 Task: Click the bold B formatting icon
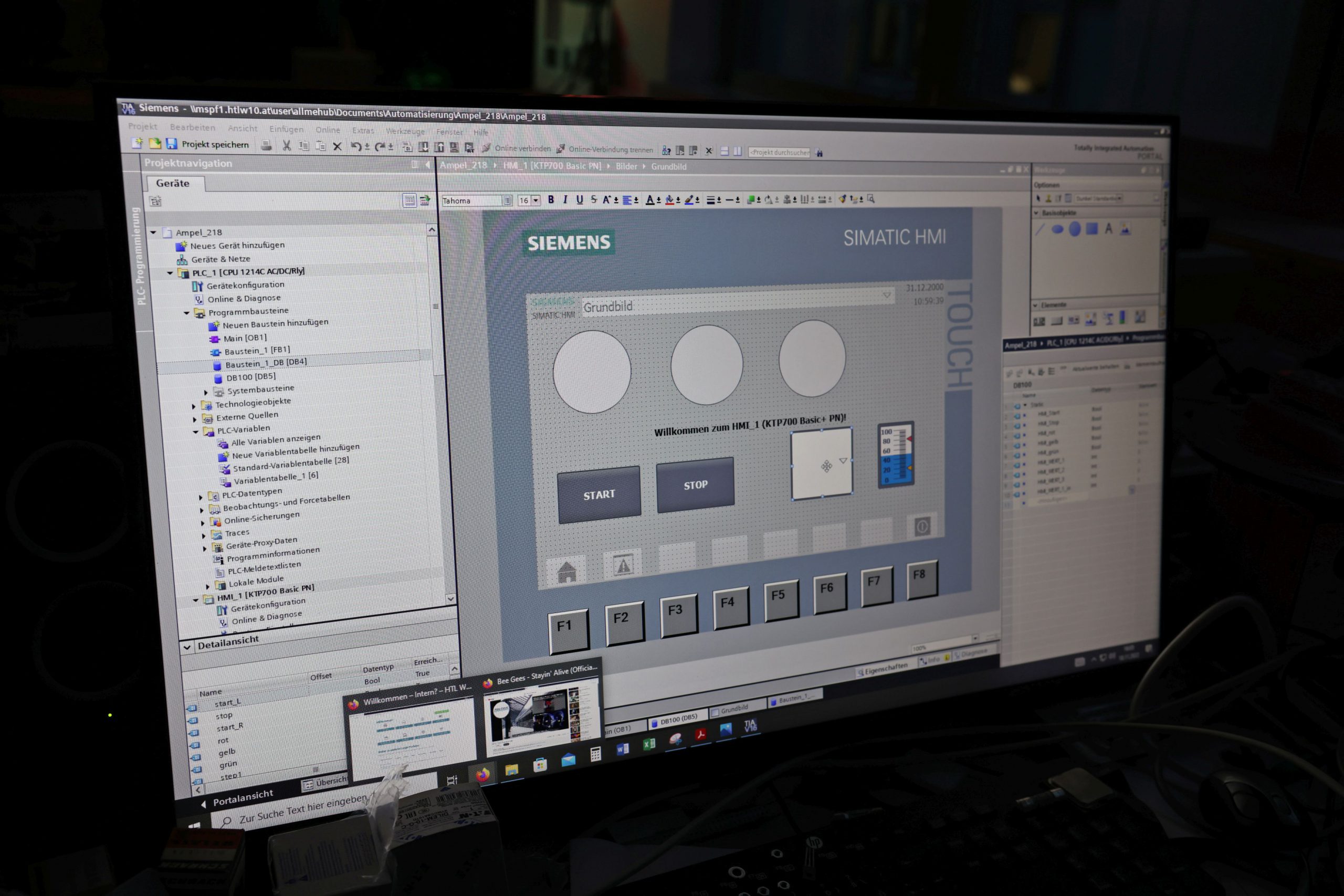pyautogui.click(x=551, y=199)
